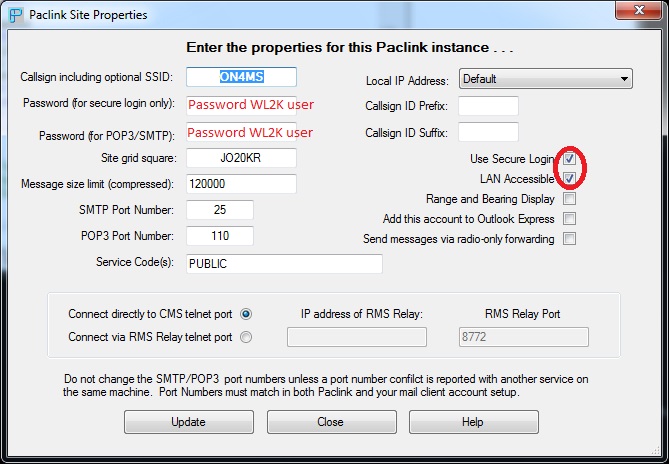Click the Callsign ID Suffix field

[x=488, y=132]
